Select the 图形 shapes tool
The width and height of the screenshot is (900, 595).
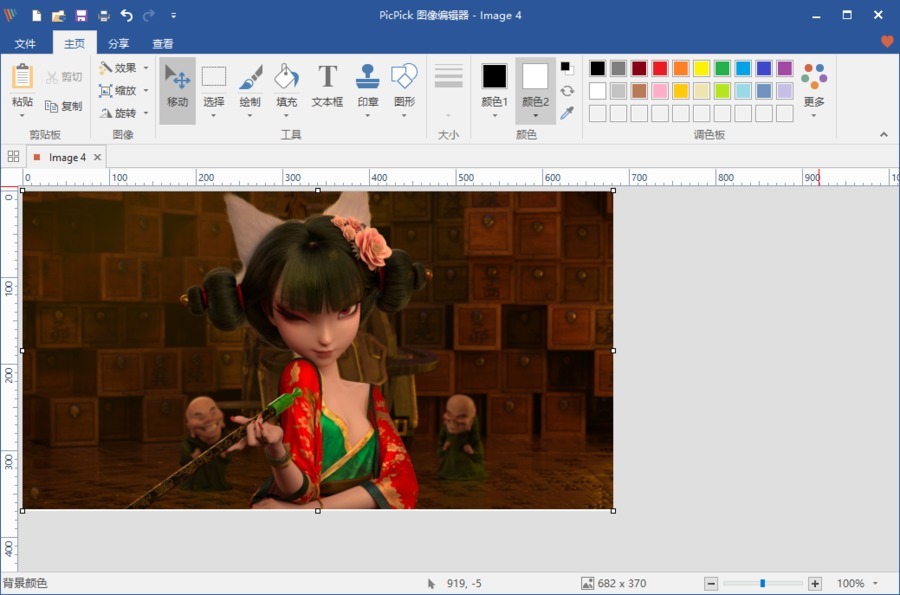(404, 86)
